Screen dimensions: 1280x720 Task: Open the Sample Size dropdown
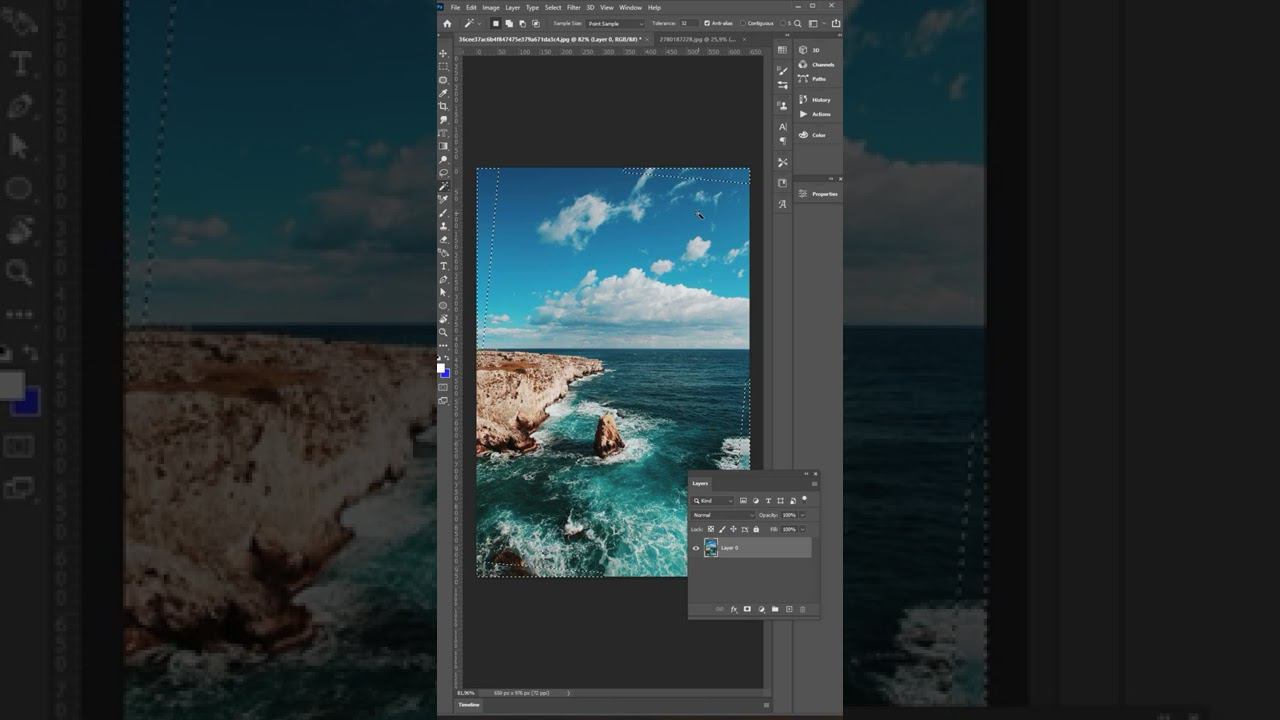point(614,23)
